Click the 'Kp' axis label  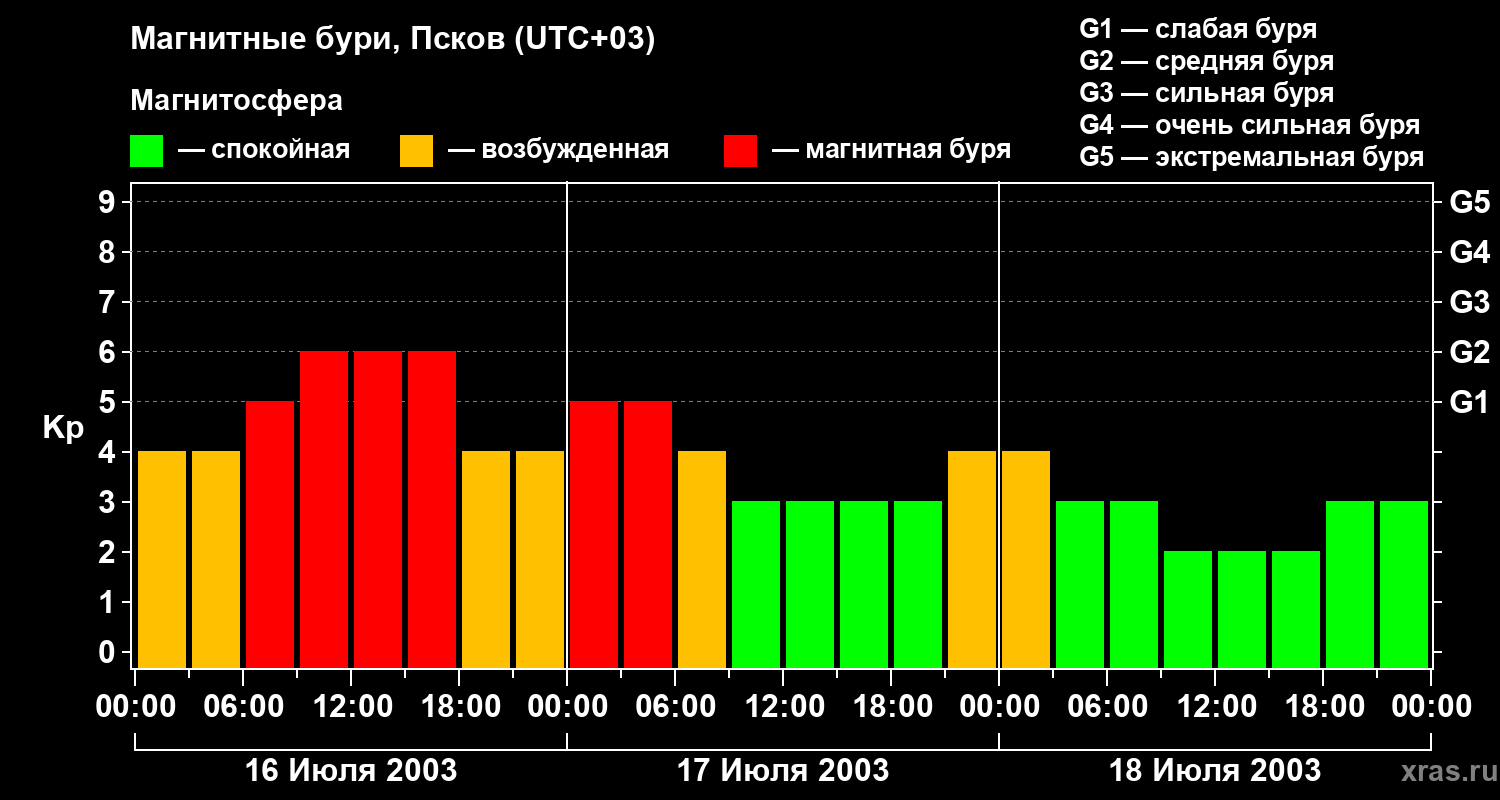pyautogui.click(x=63, y=428)
